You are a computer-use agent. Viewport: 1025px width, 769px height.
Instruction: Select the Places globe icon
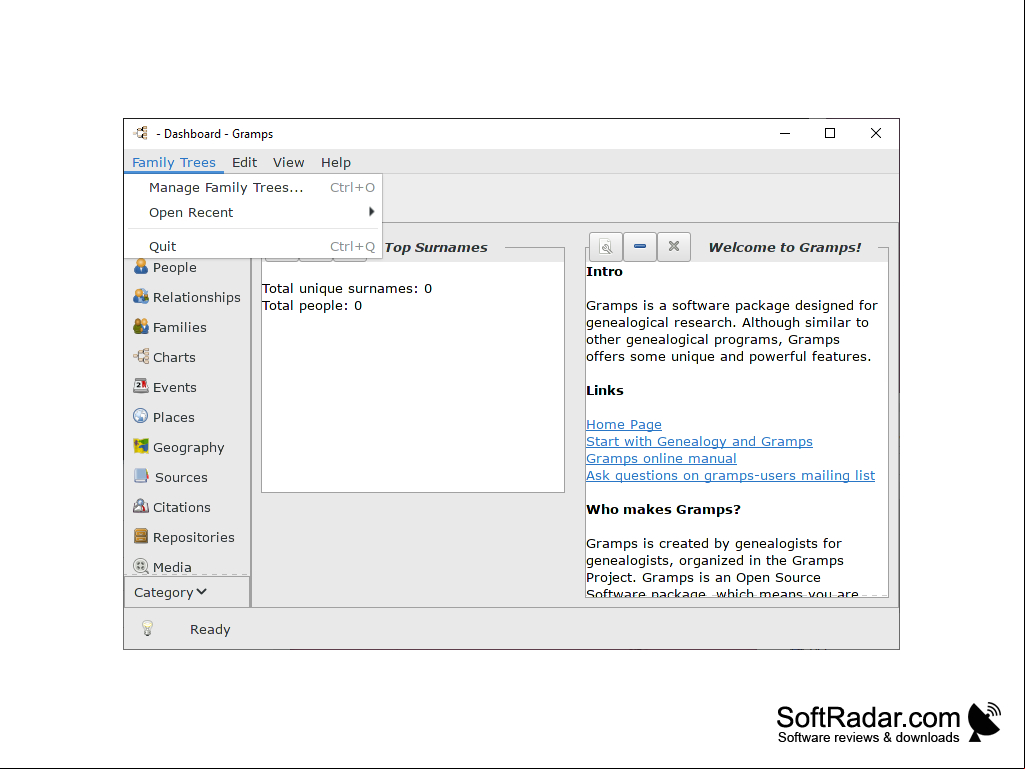(x=141, y=417)
